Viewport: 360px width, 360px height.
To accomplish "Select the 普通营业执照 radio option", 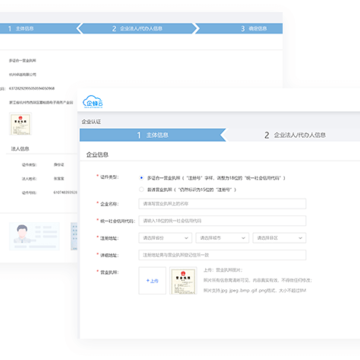I will point(141,190).
